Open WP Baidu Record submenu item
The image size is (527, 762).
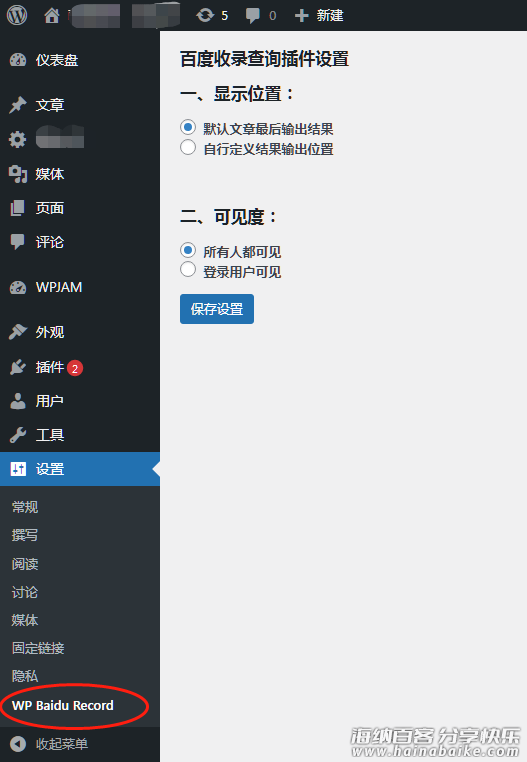[63, 706]
